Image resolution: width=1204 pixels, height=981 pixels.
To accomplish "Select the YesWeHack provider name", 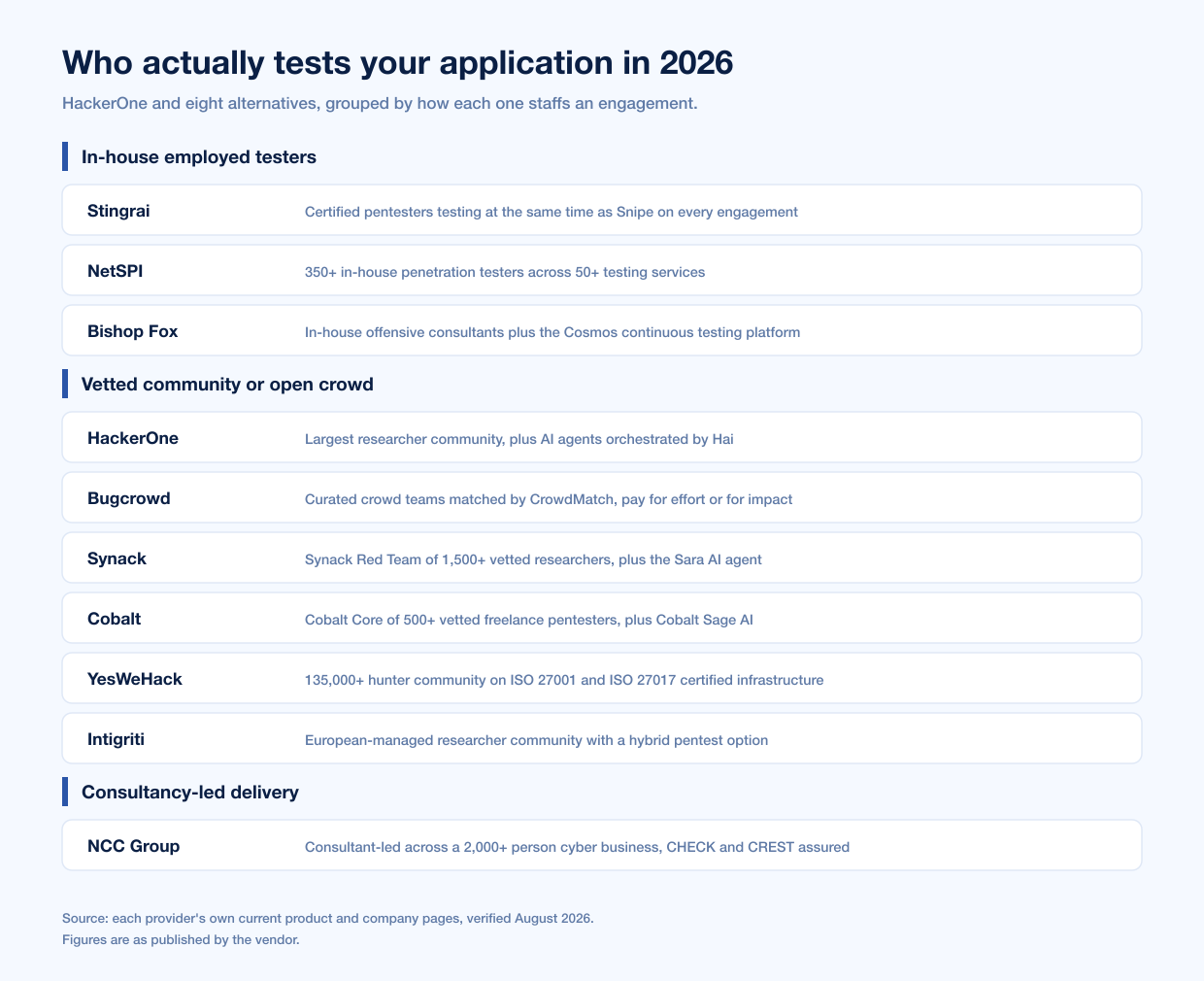I will coord(135,679).
